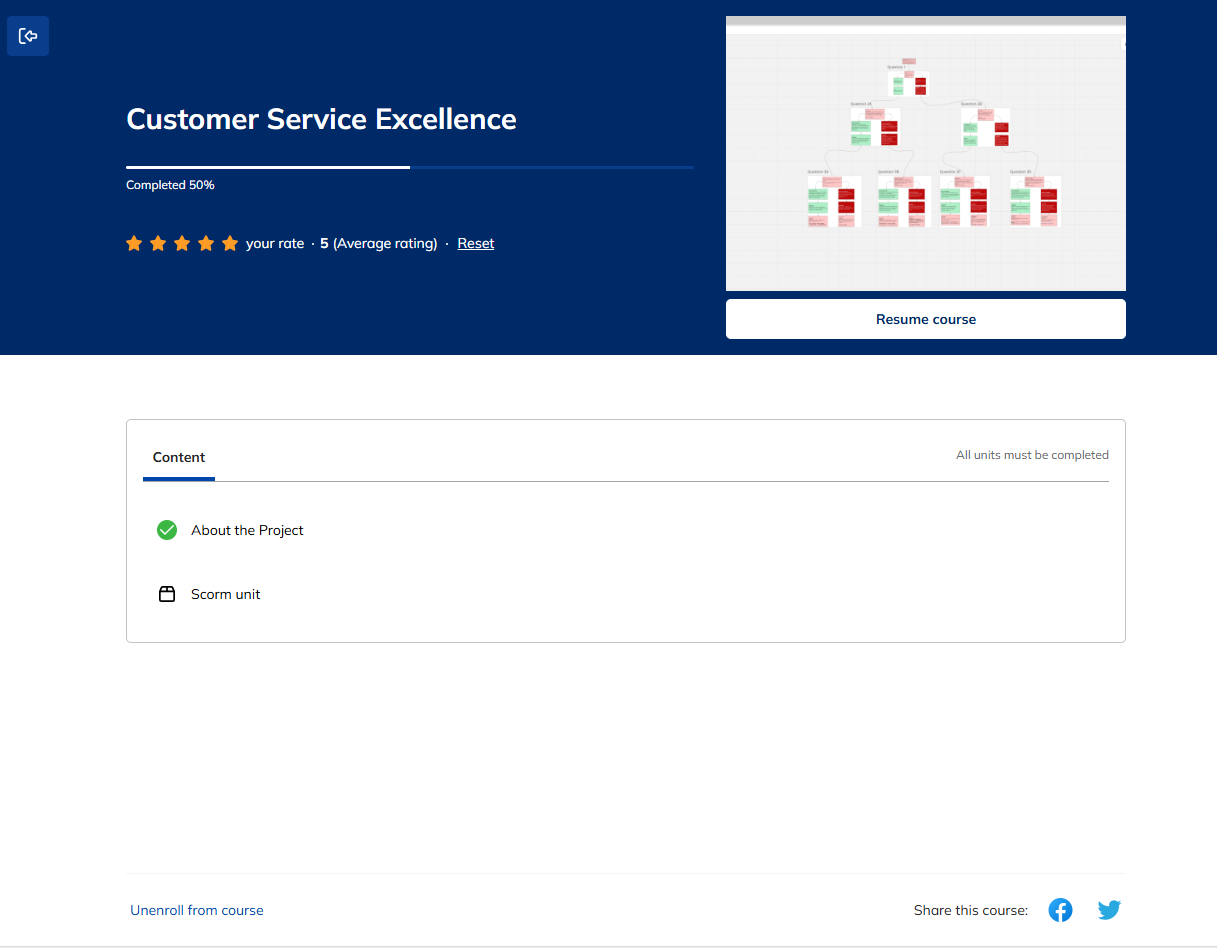Open the About the Project unit

[x=247, y=530]
